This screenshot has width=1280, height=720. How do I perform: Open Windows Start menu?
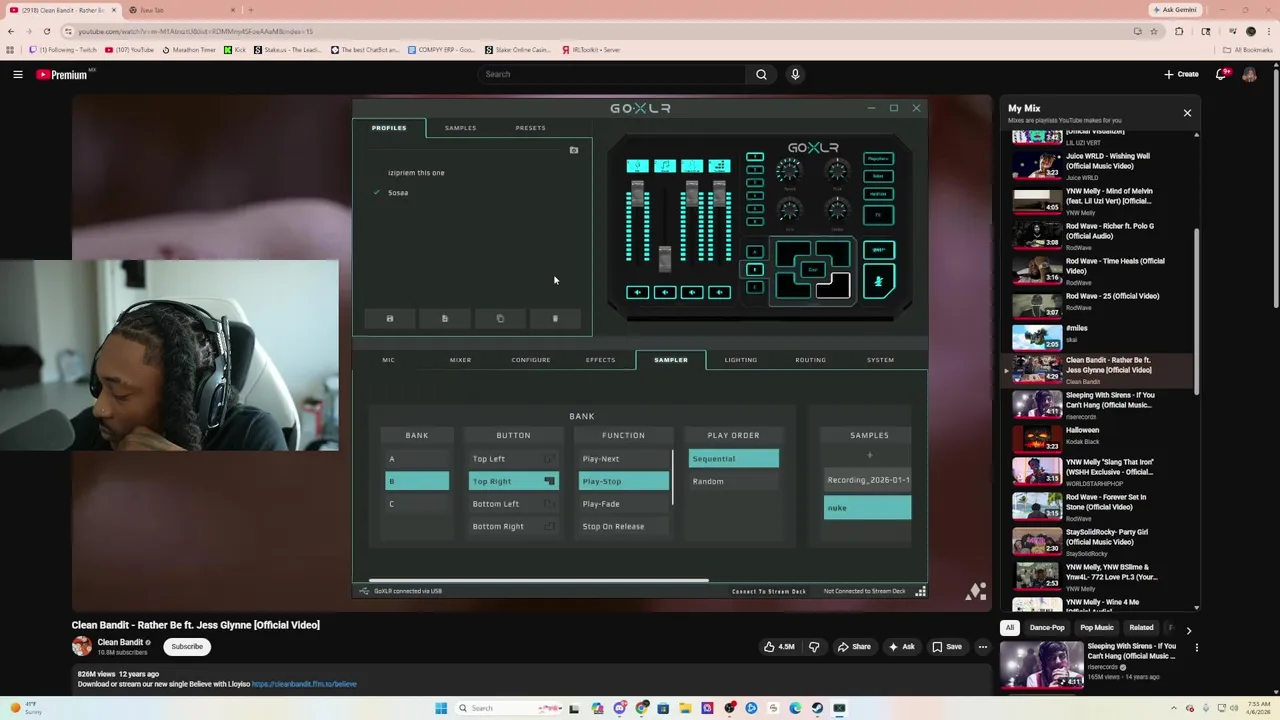[441, 708]
